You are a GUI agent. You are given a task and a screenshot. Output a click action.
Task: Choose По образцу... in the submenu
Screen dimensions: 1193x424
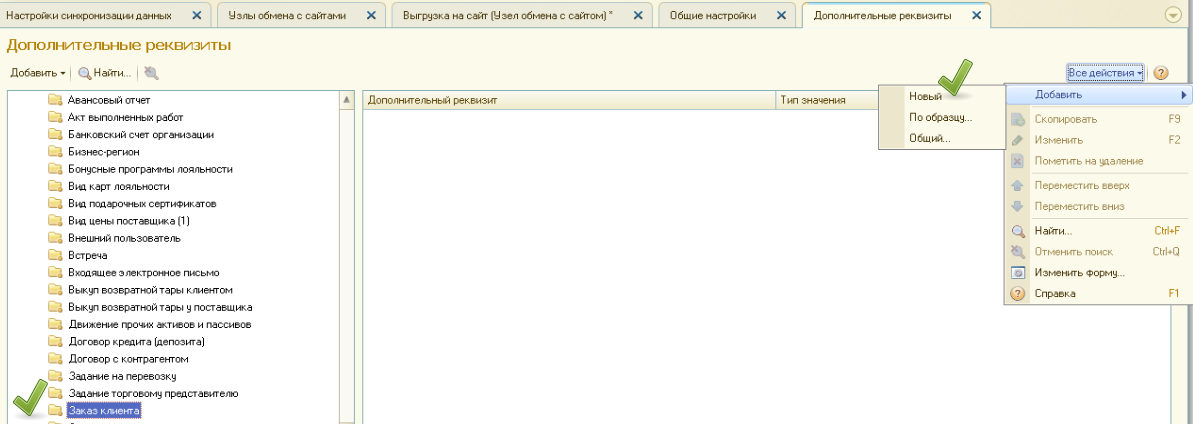pos(939,117)
